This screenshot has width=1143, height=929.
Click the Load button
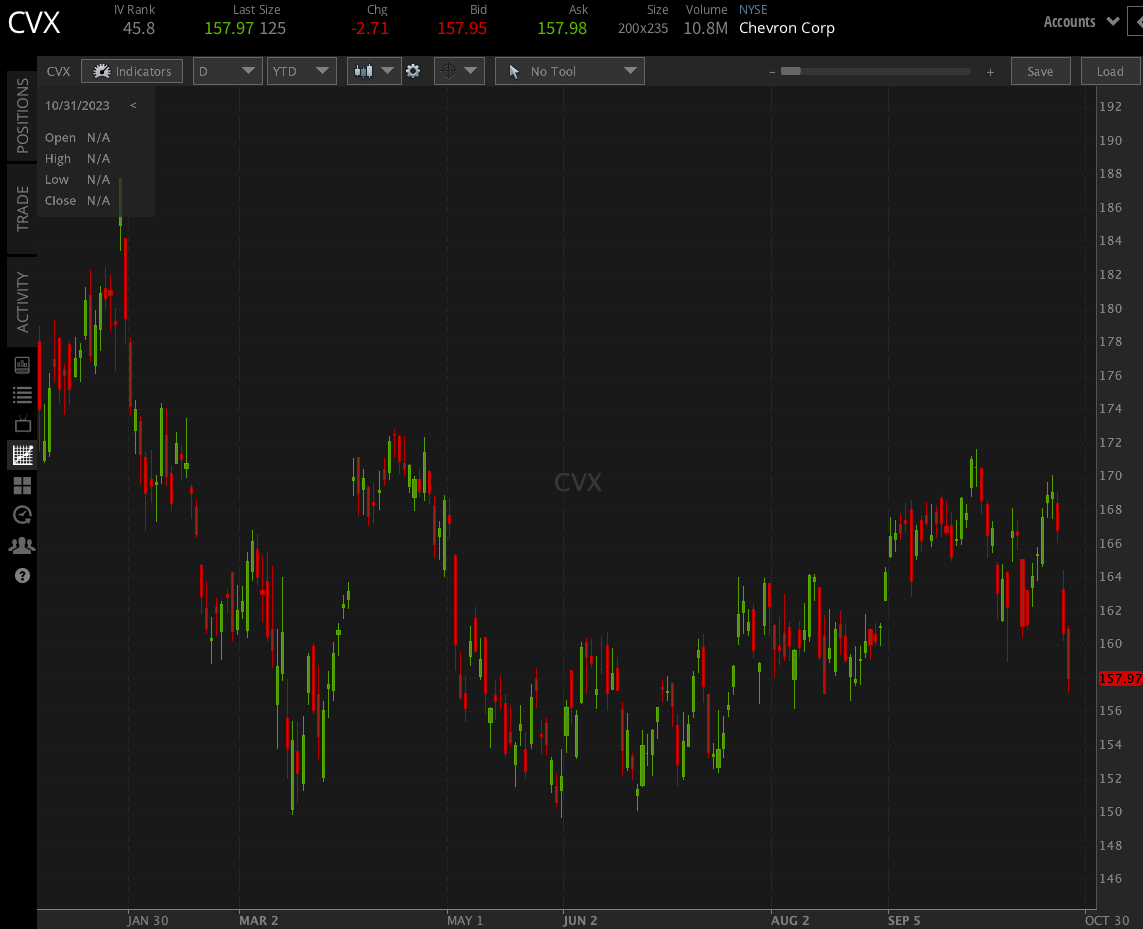pos(1110,71)
